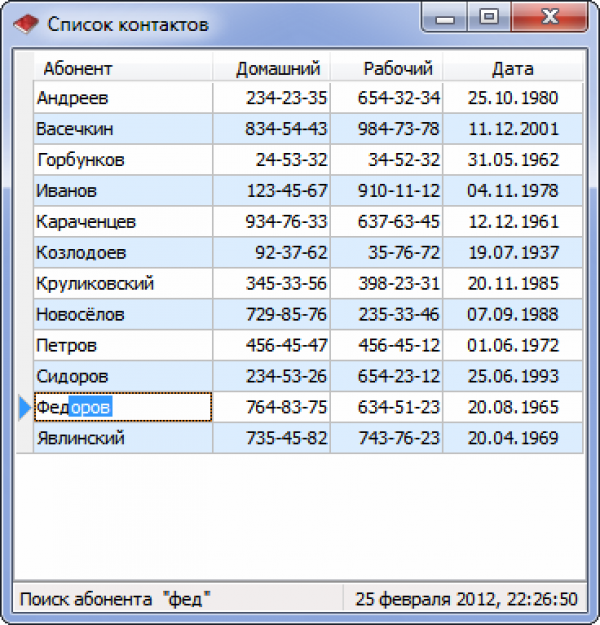Image resolution: width=600 pixels, height=625 pixels.
Task: Click in the Федоров edit field
Action: click(x=123, y=407)
